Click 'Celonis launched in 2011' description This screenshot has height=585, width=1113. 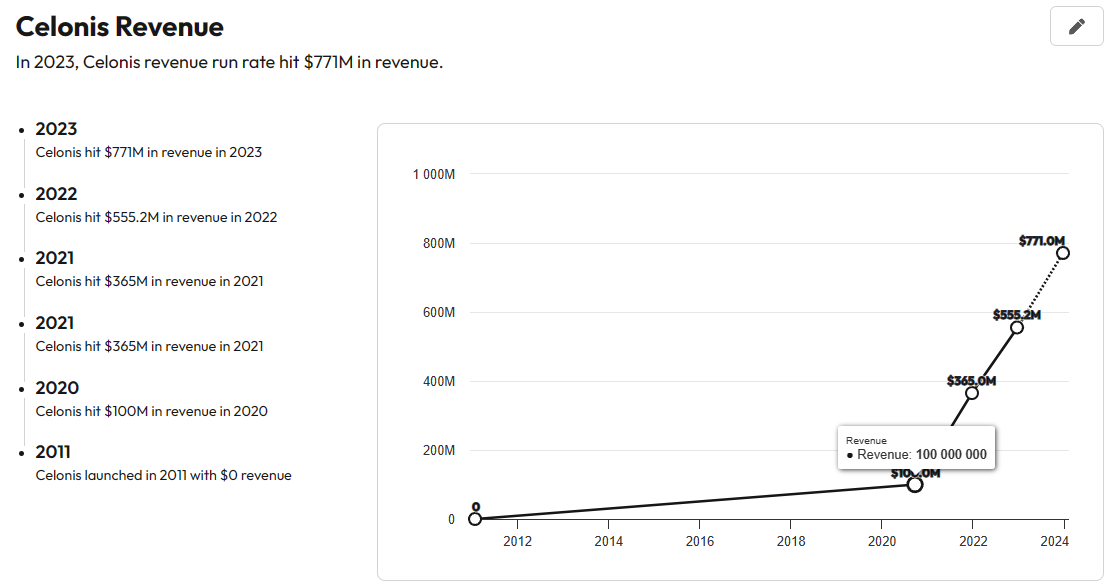[x=163, y=475]
